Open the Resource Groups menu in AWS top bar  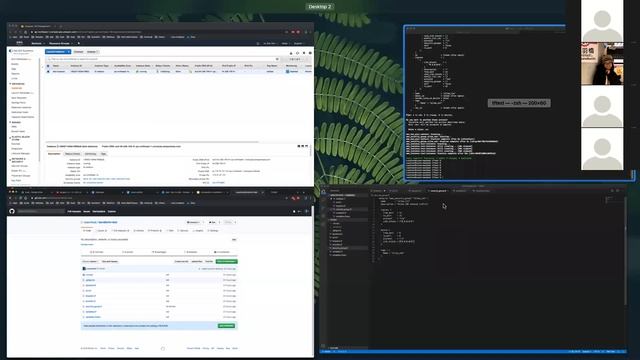pos(60,43)
